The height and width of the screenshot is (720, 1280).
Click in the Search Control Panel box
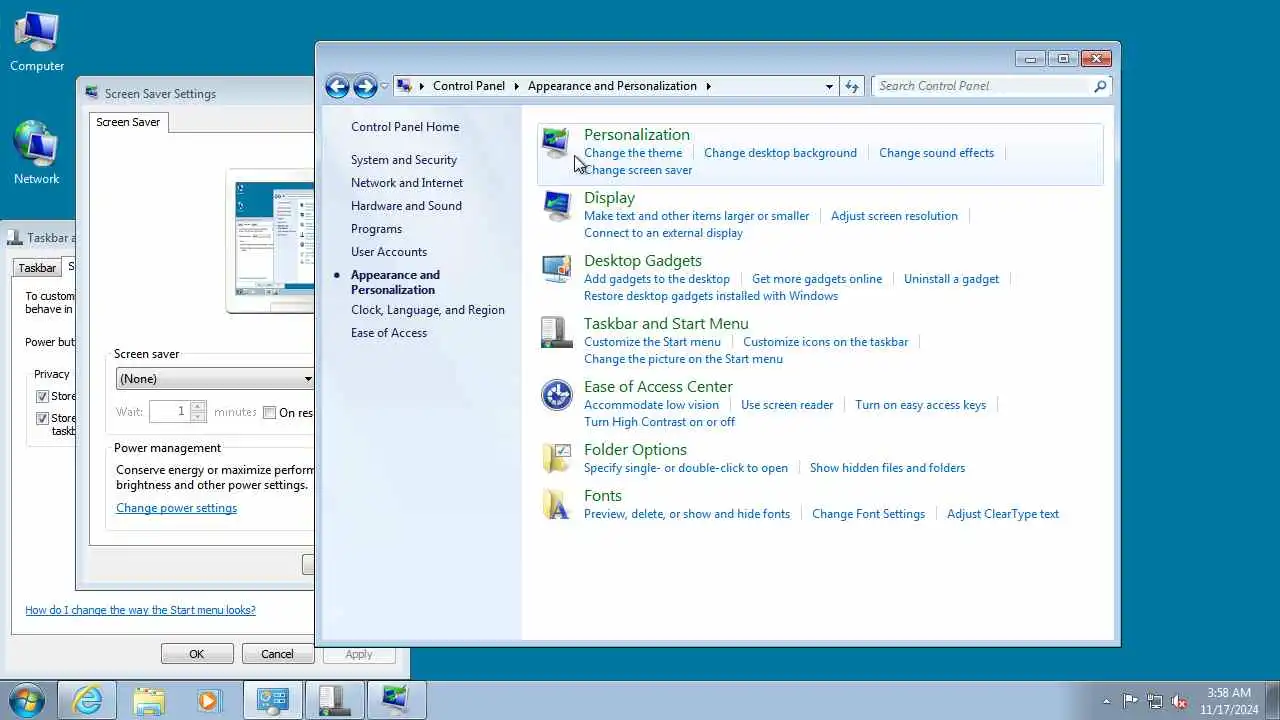coord(982,86)
